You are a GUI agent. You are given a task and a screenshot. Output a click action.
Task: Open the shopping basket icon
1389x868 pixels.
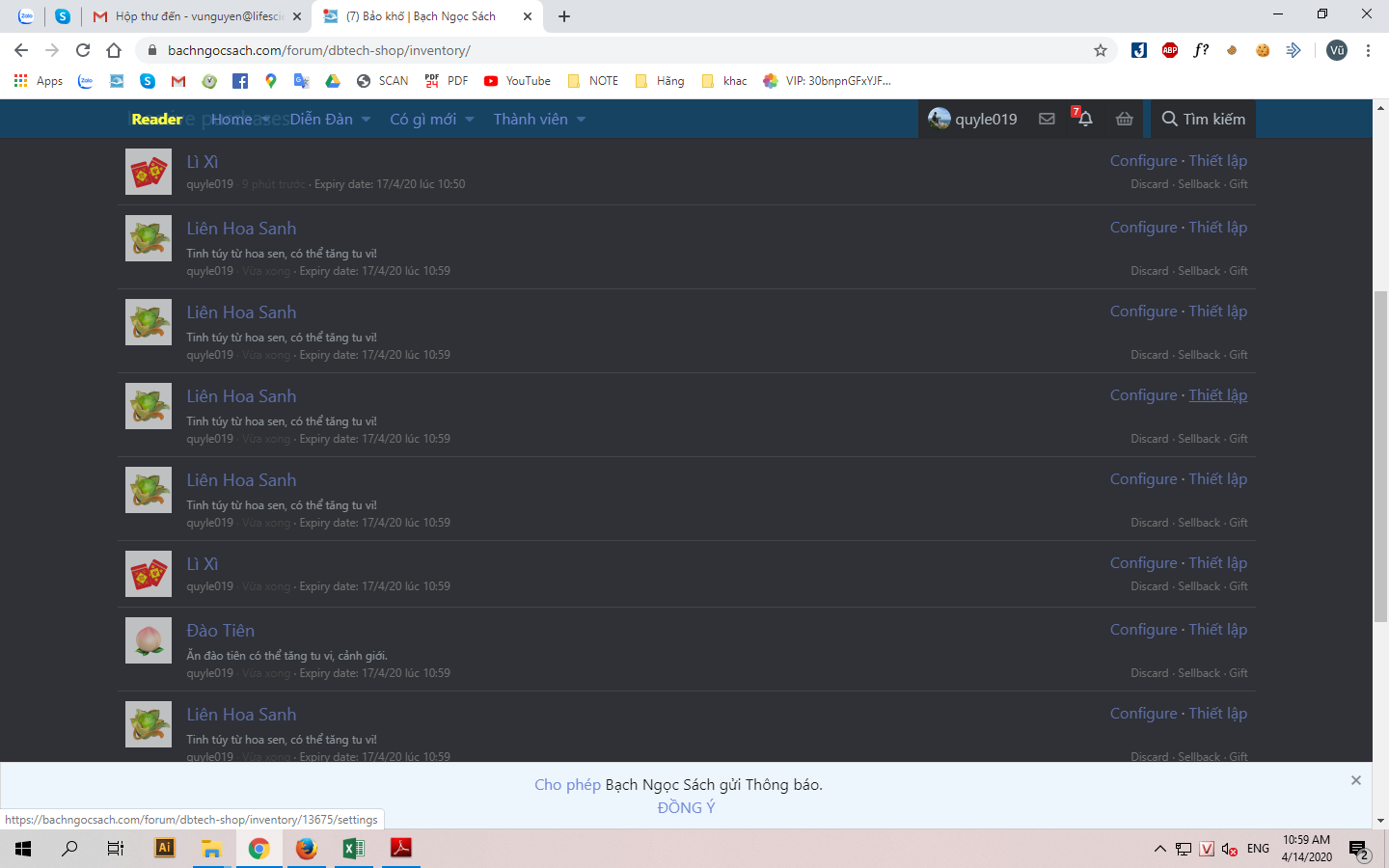pos(1125,119)
